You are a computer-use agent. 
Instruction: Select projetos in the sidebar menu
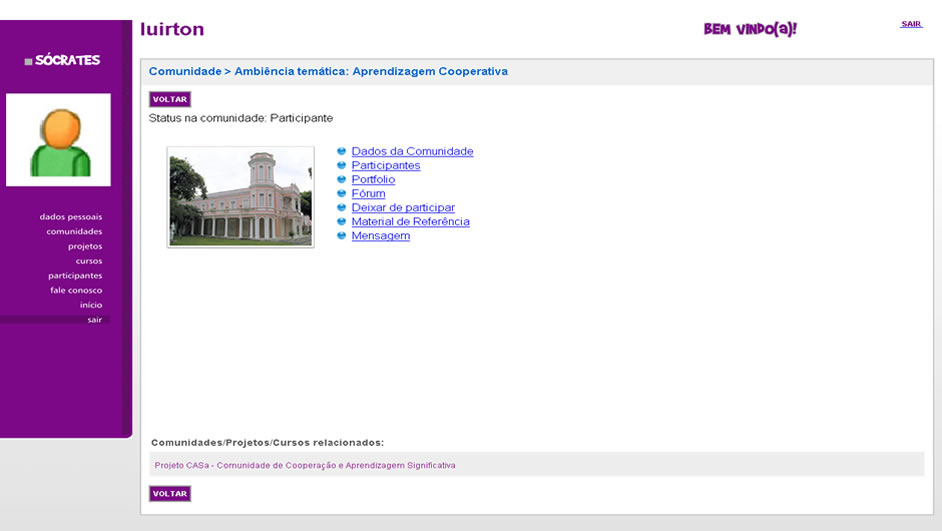coord(85,246)
